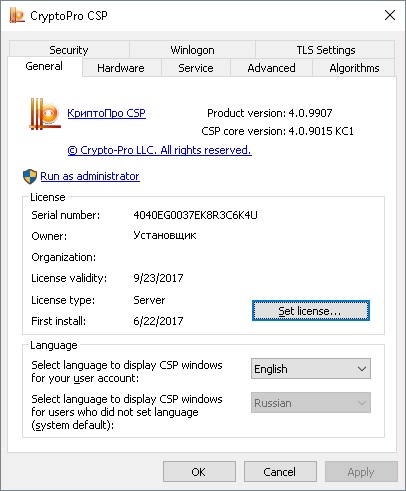The width and height of the screenshot is (406, 491).
Task: Click the UAC shield icon beside Run as administrator
Action: pos(30,176)
